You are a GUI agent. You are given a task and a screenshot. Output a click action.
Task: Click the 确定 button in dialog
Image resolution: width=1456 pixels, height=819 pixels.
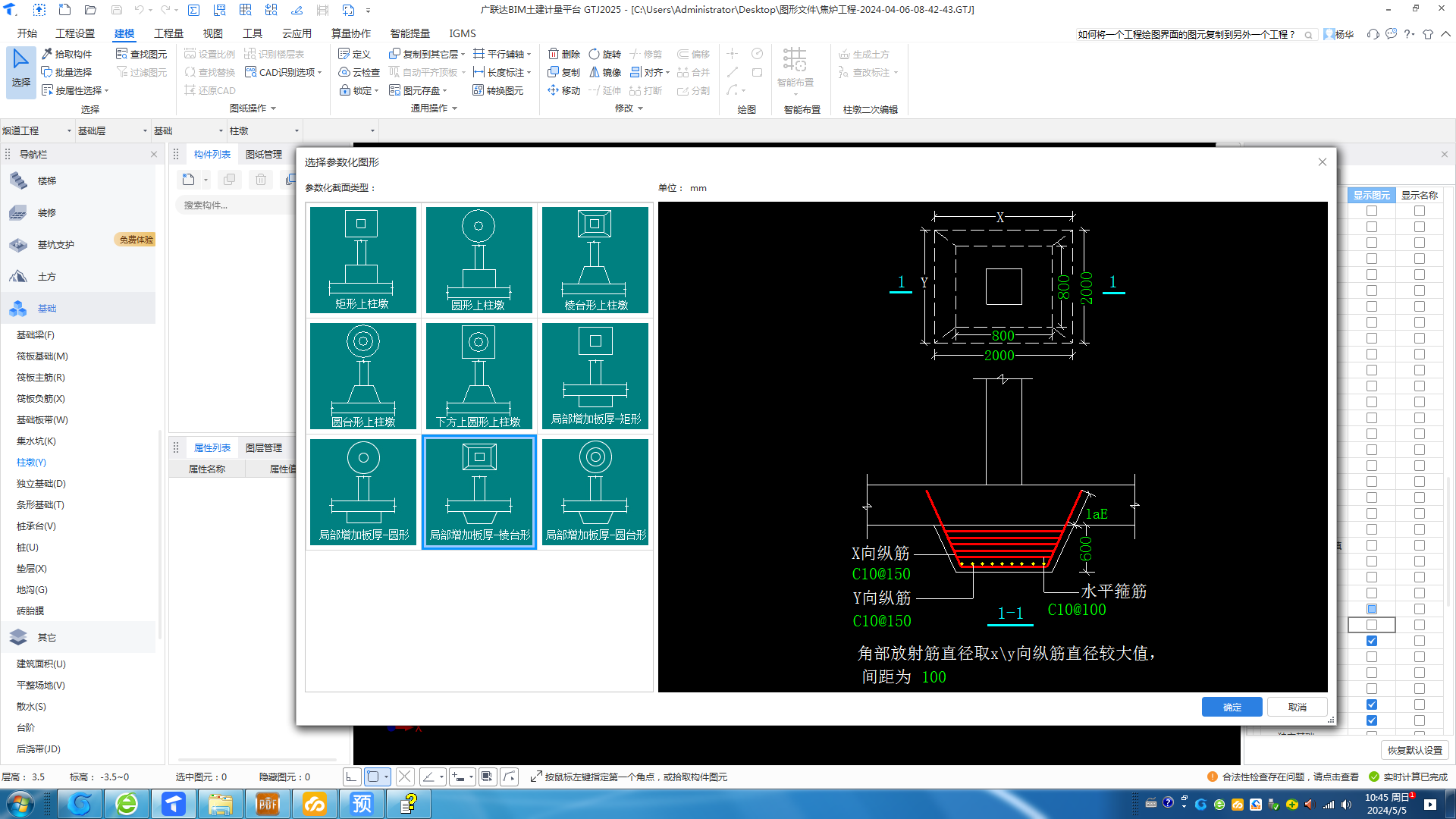(x=1232, y=707)
